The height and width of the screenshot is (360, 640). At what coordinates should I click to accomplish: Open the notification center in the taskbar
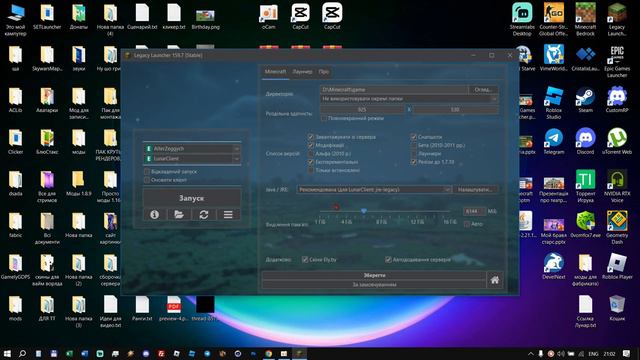point(627,353)
